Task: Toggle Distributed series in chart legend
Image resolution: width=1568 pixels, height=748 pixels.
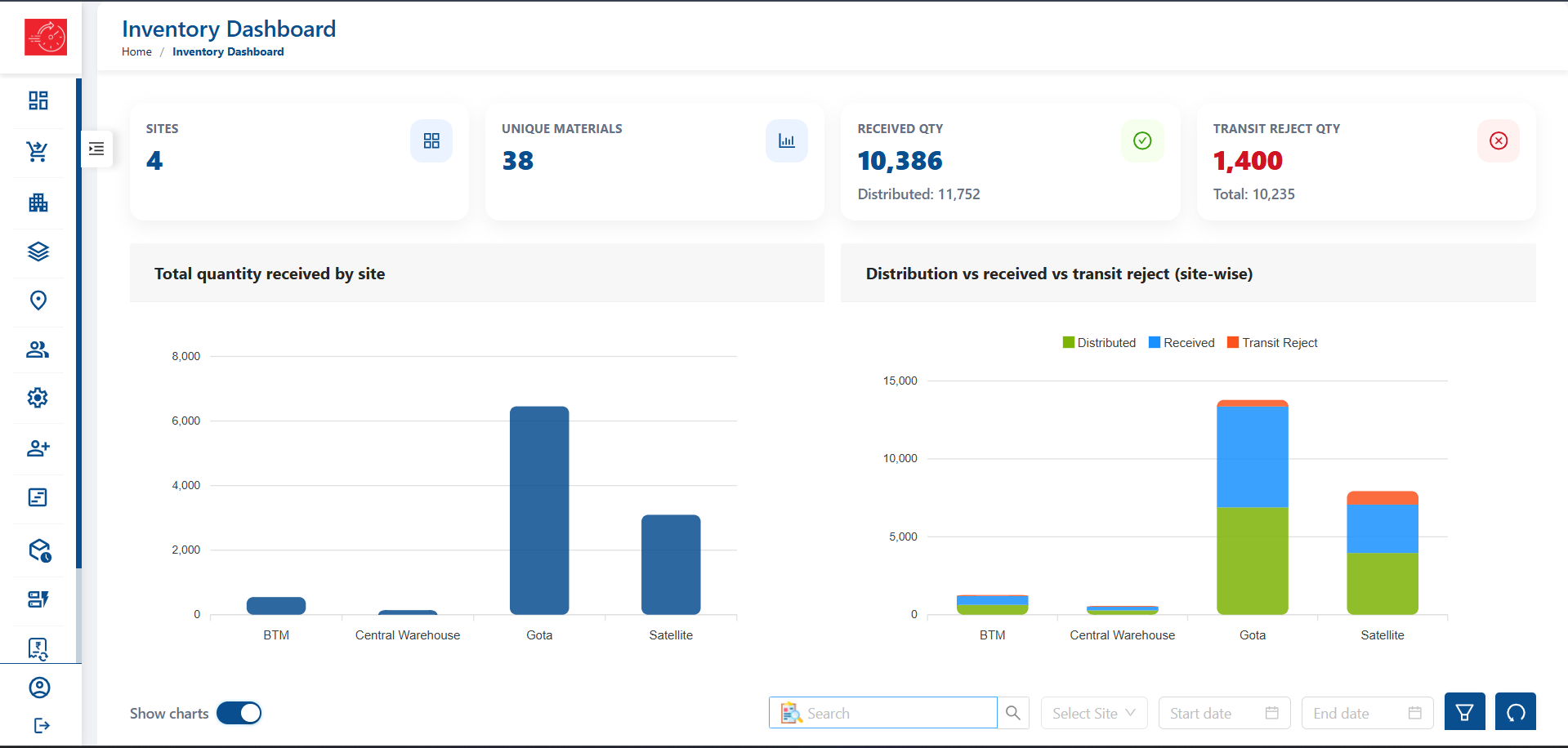Action: 1099,343
